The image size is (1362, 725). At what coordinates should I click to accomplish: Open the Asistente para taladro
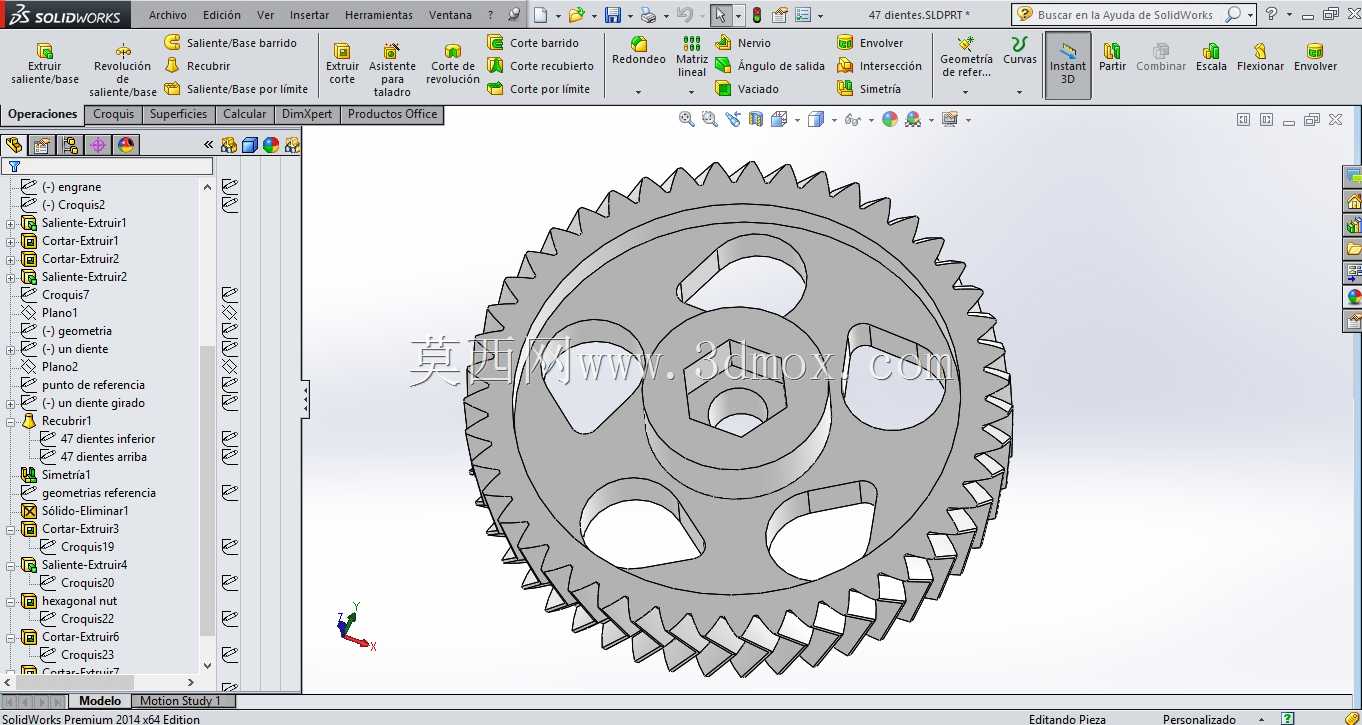392,69
